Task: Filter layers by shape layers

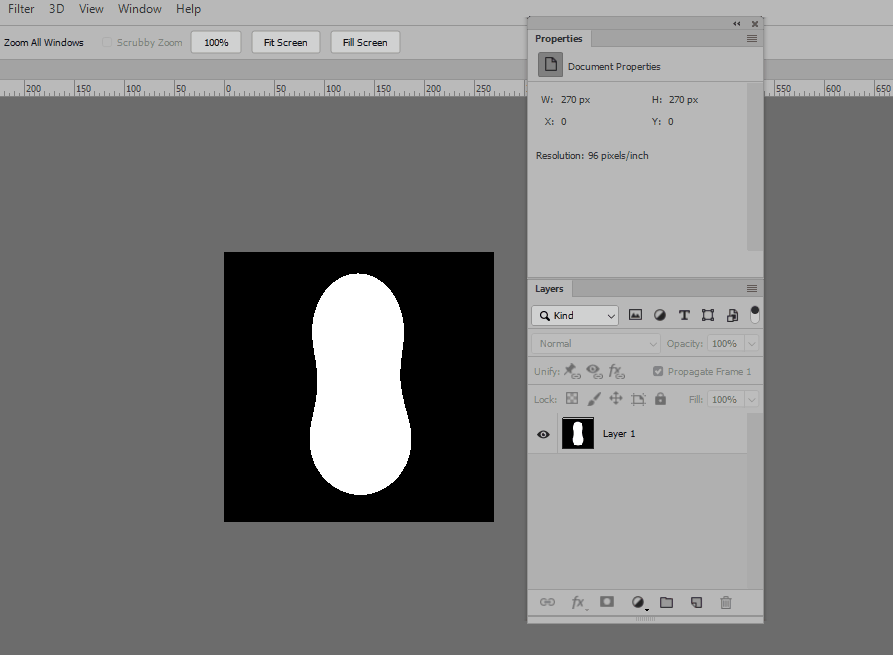Action: coord(708,315)
